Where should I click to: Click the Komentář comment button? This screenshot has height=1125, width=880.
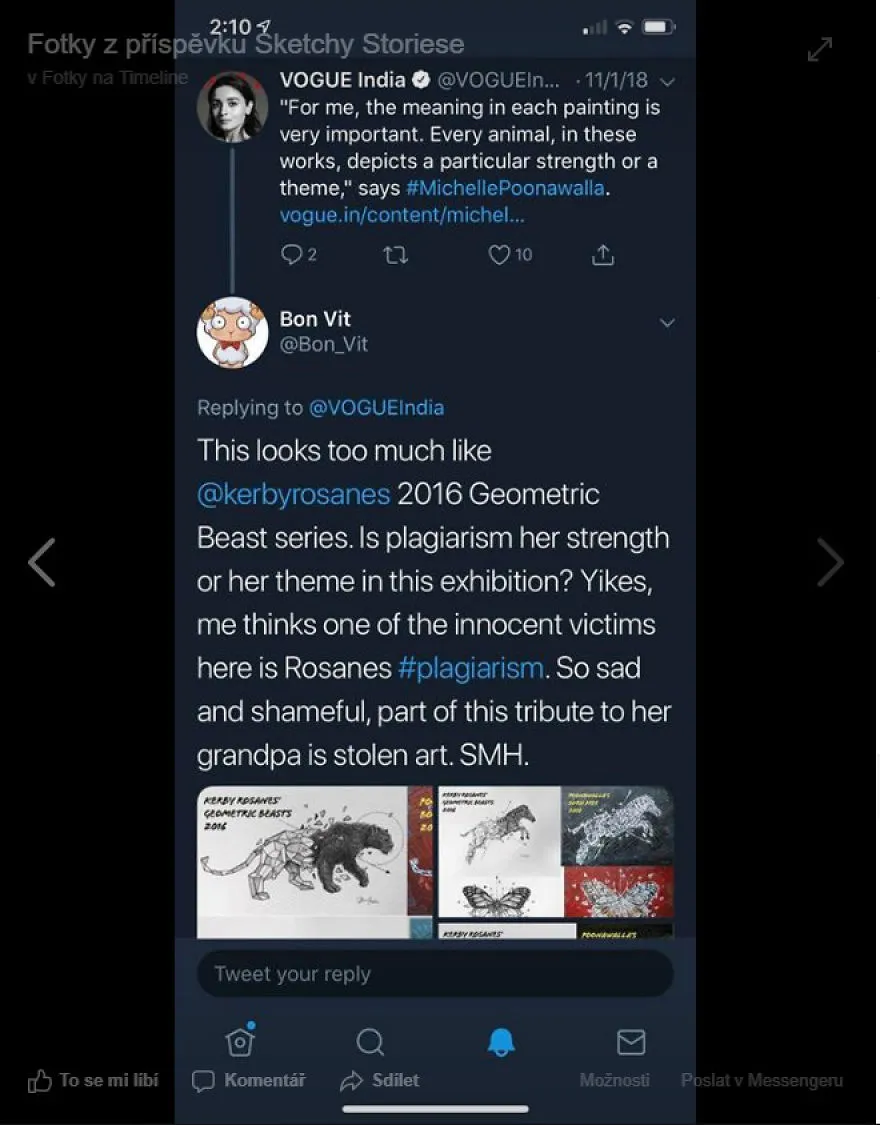249,1081
